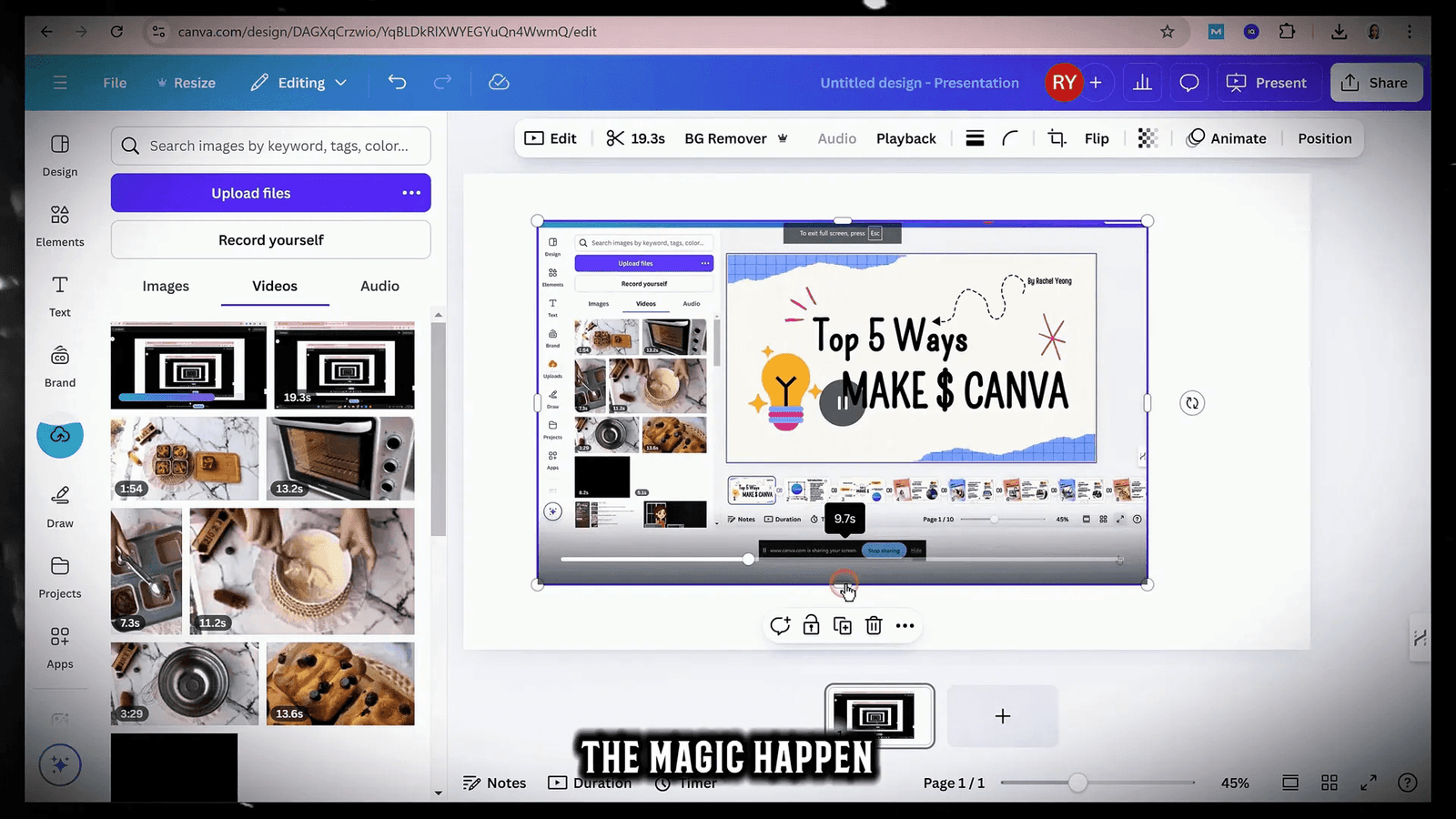Toggle the page thumbnails view icon
Image resolution: width=1456 pixels, height=819 pixels.
(1290, 783)
